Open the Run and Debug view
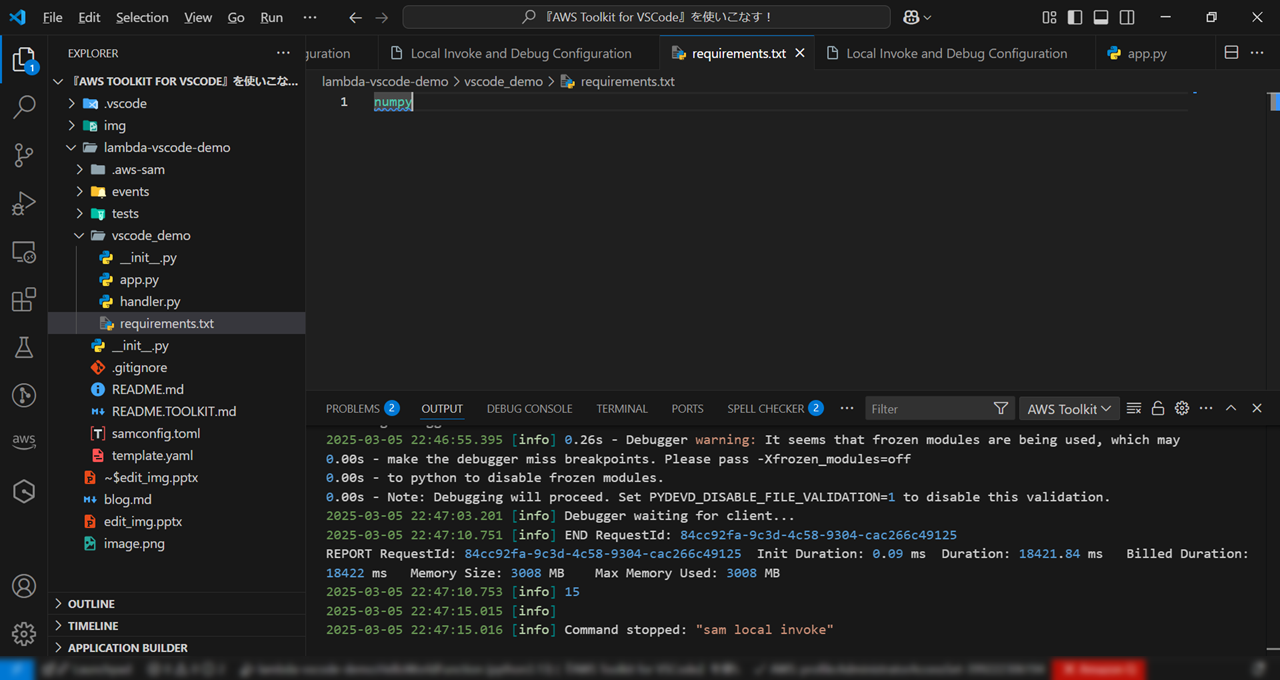The image size is (1280, 680). (x=24, y=203)
